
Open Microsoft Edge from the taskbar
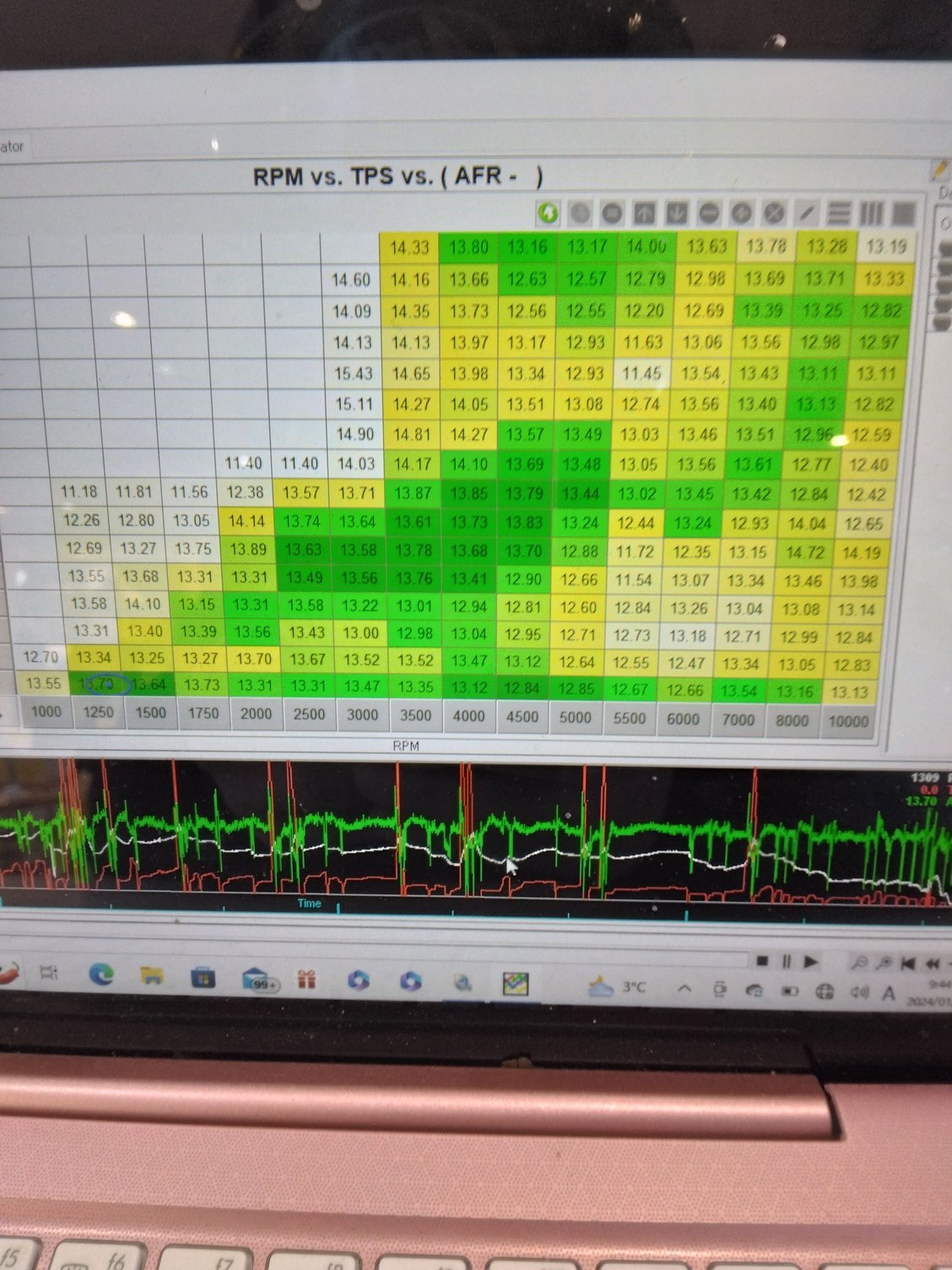click(x=102, y=975)
